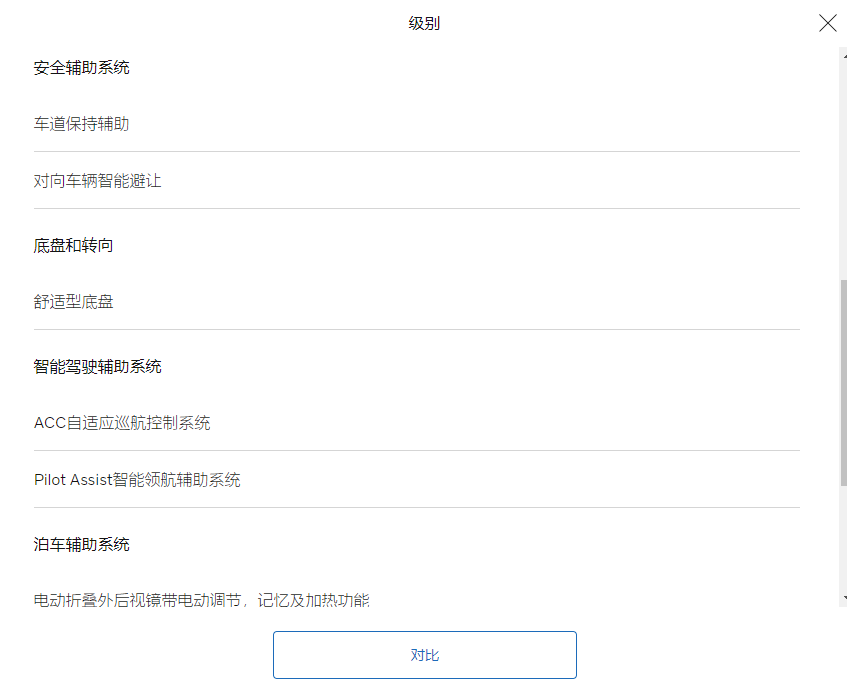Click the scrollbar's down arrow
Image resolution: width=847 pixels, height=688 pixels.
pyautogui.click(x=842, y=598)
